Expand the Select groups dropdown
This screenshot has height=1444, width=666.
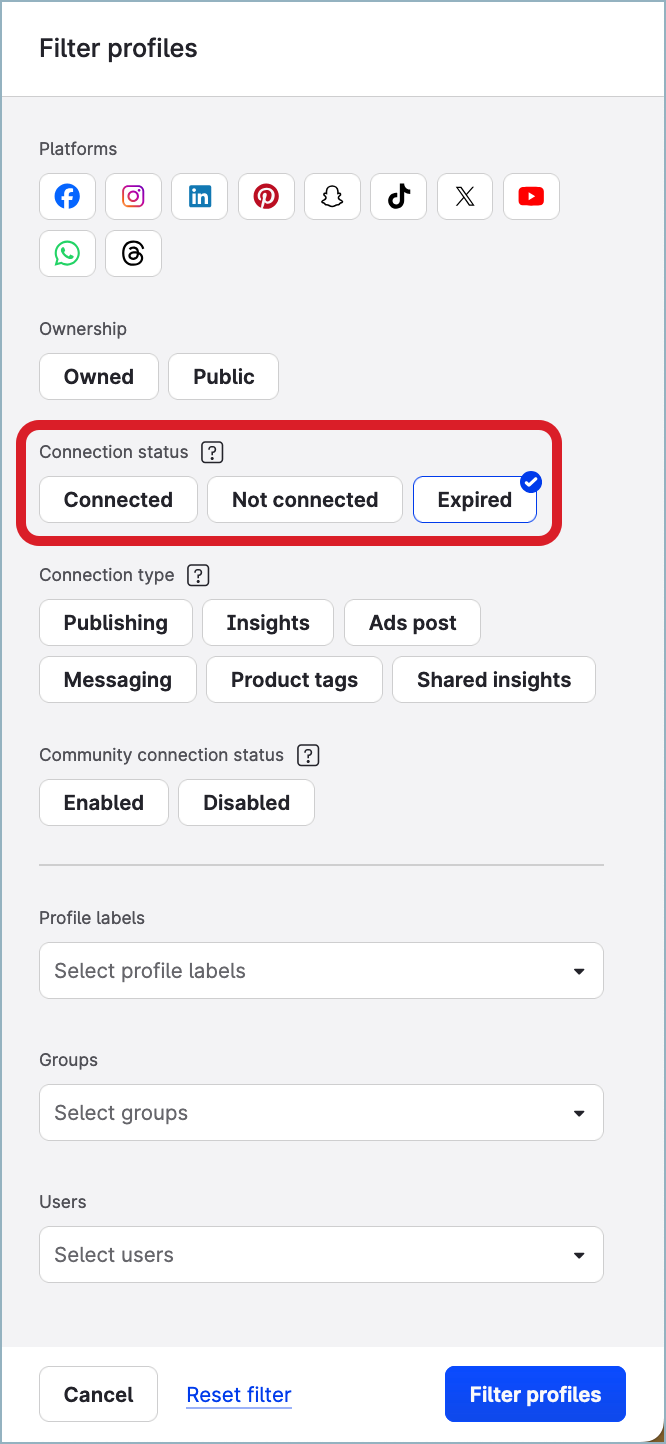click(x=321, y=1113)
